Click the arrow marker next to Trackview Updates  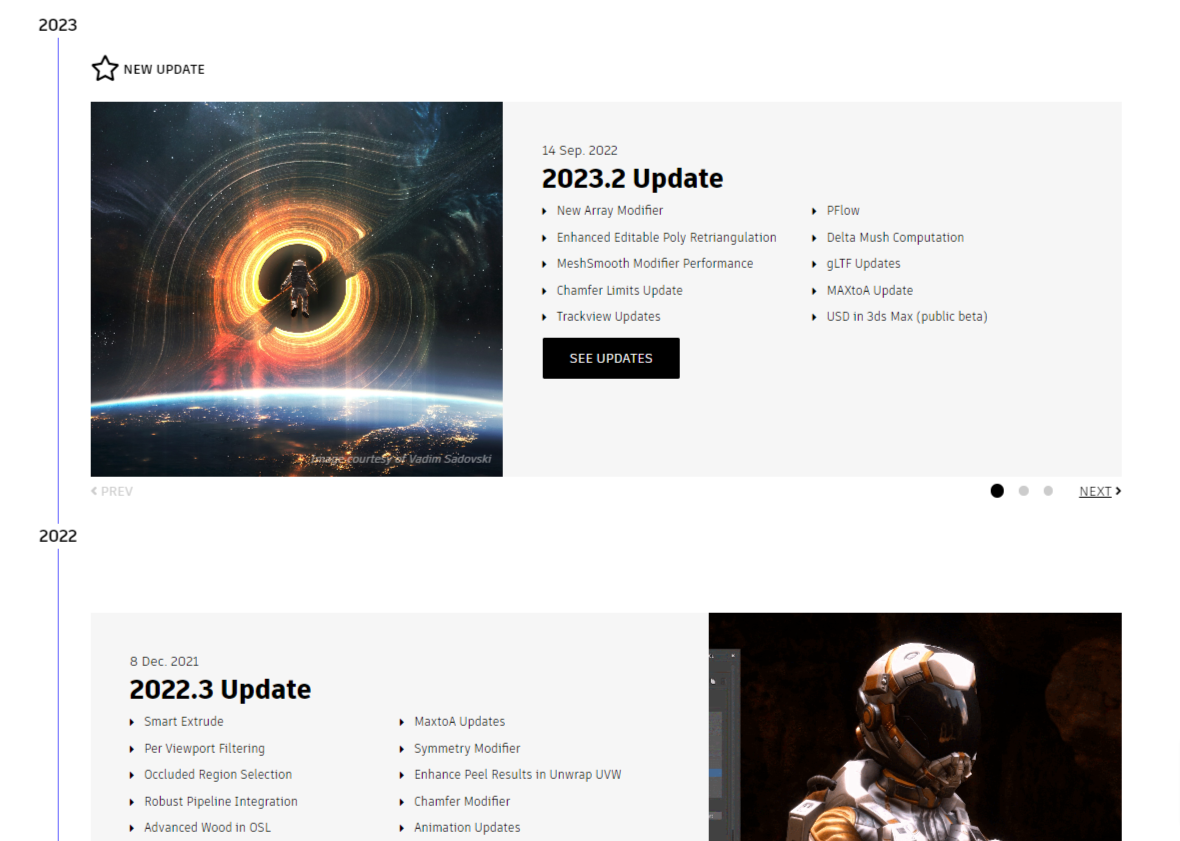[545, 317]
